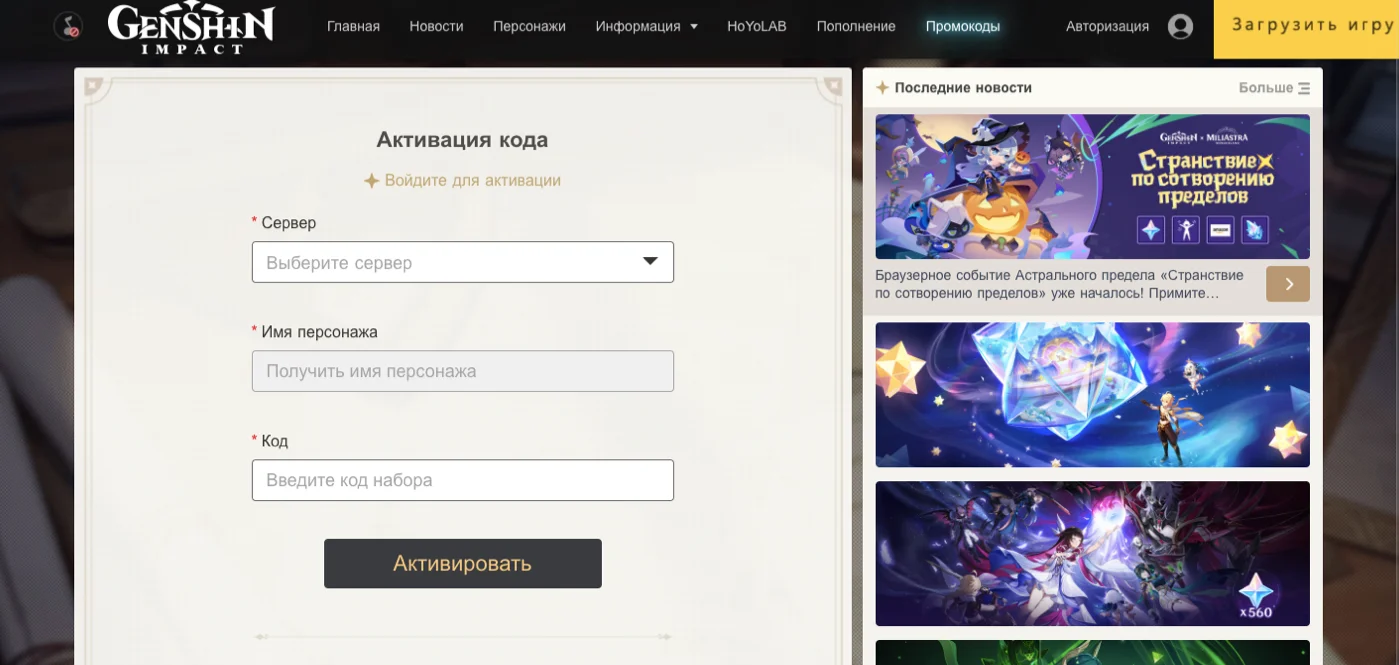Image resolution: width=1399 pixels, height=665 pixels.
Task: Click the "Войдите для активации" link
Action: [x=470, y=180]
